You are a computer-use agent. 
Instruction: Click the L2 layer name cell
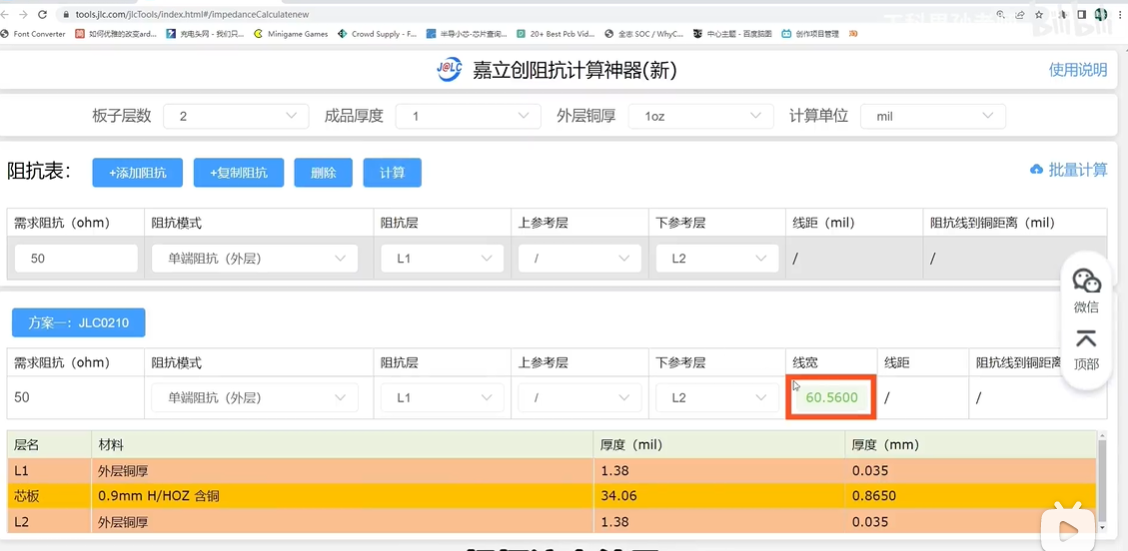(x=49, y=522)
